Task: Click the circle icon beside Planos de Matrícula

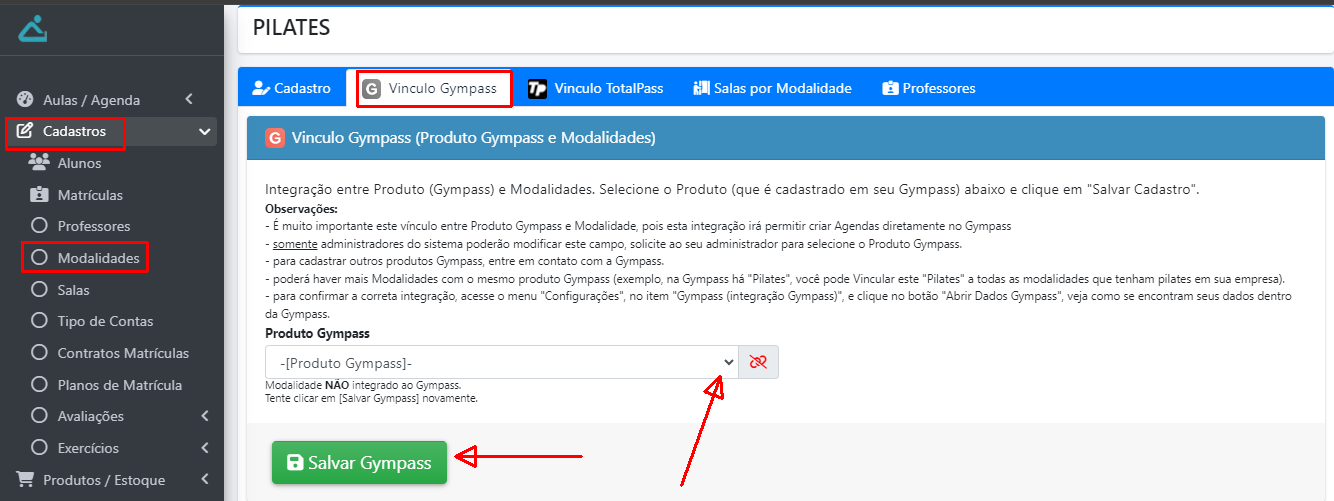Action: (x=40, y=384)
